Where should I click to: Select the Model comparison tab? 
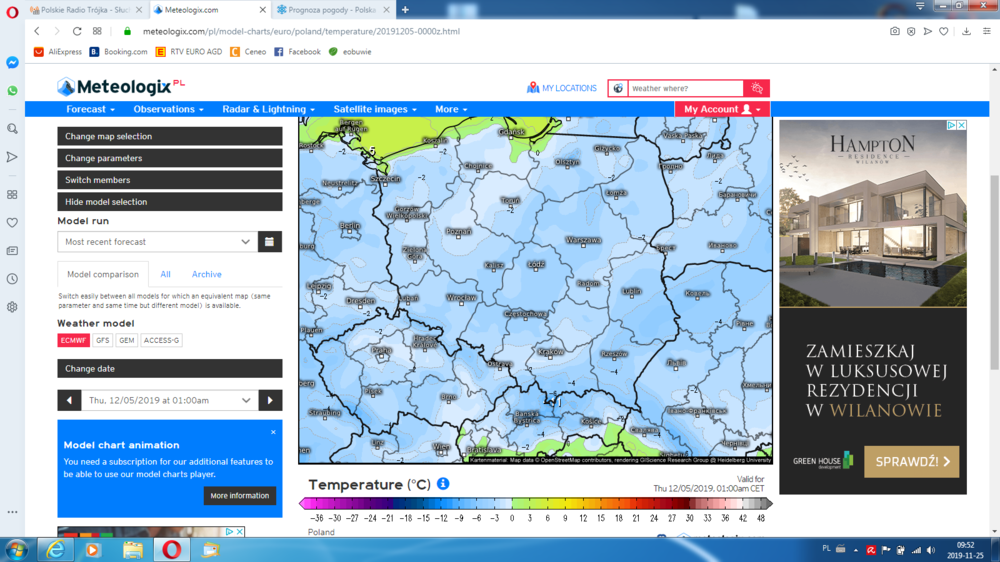click(x=103, y=274)
